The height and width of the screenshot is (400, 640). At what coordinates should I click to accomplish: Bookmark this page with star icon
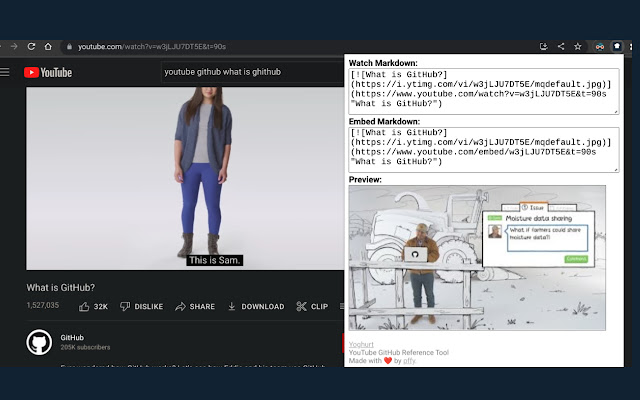(x=578, y=47)
